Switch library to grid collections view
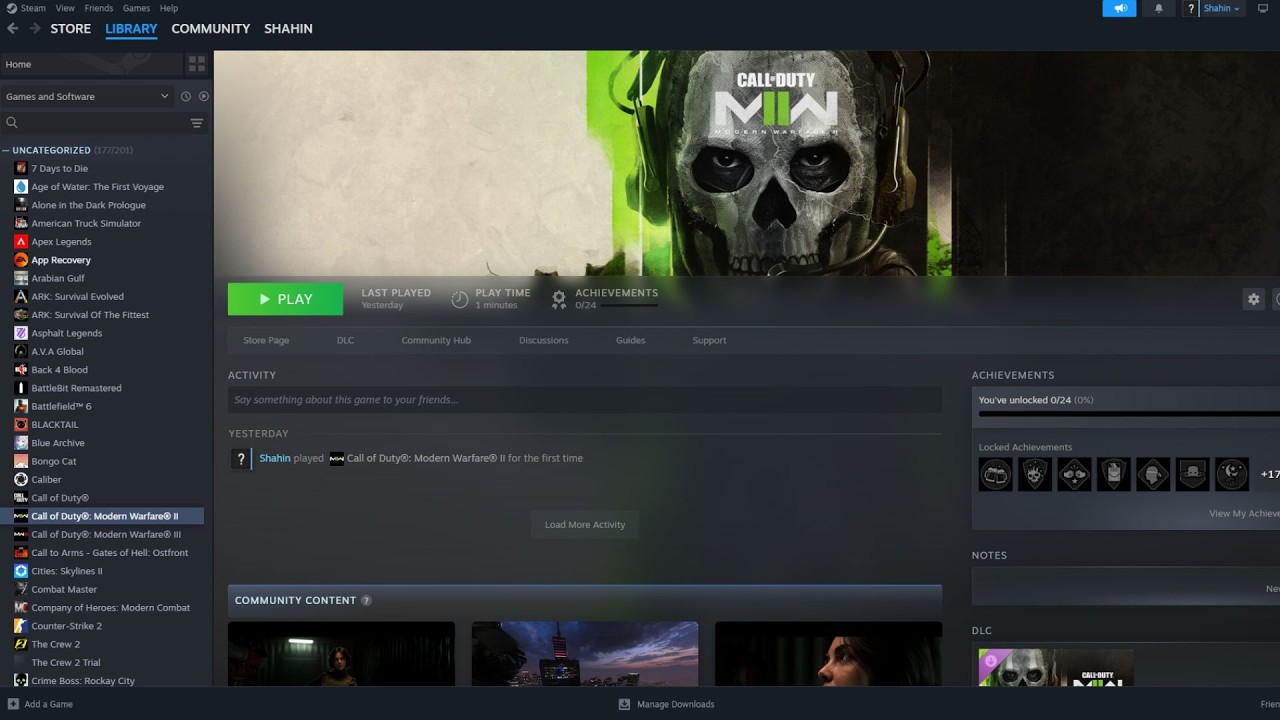Screen dimensions: 1280x720 click(x=197, y=64)
